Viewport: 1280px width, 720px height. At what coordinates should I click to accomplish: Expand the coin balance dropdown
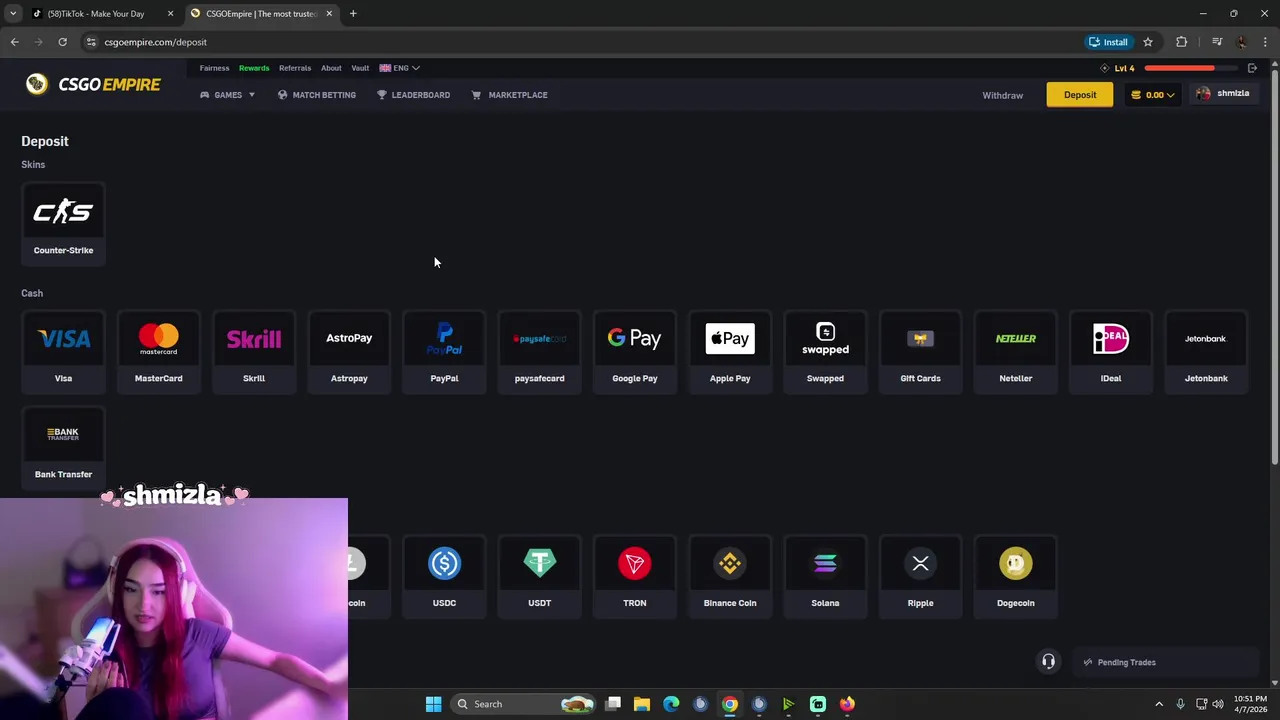tap(1153, 95)
